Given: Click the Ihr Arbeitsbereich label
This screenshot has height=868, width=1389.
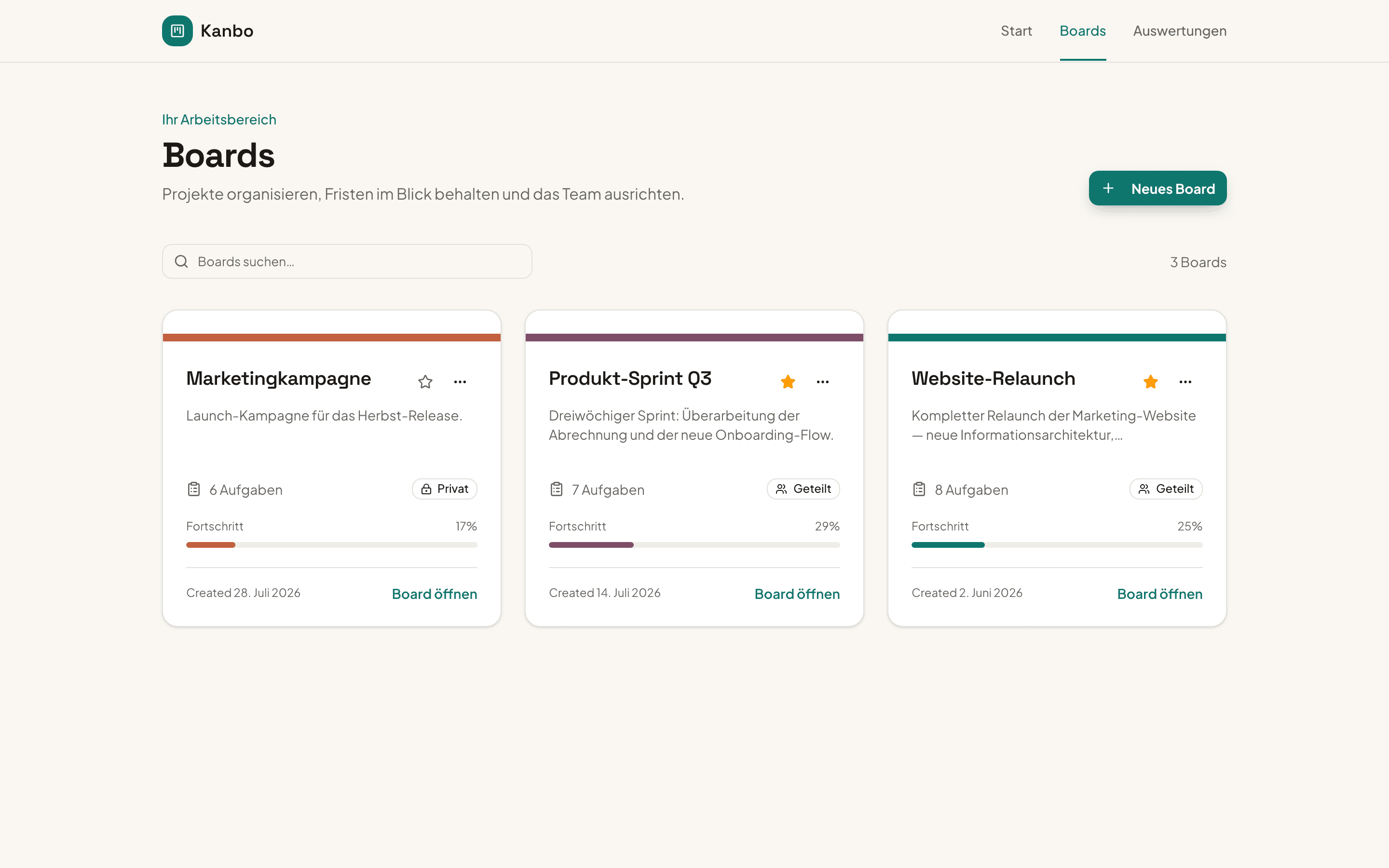Looking at the screenshot, I should [219, 120].
